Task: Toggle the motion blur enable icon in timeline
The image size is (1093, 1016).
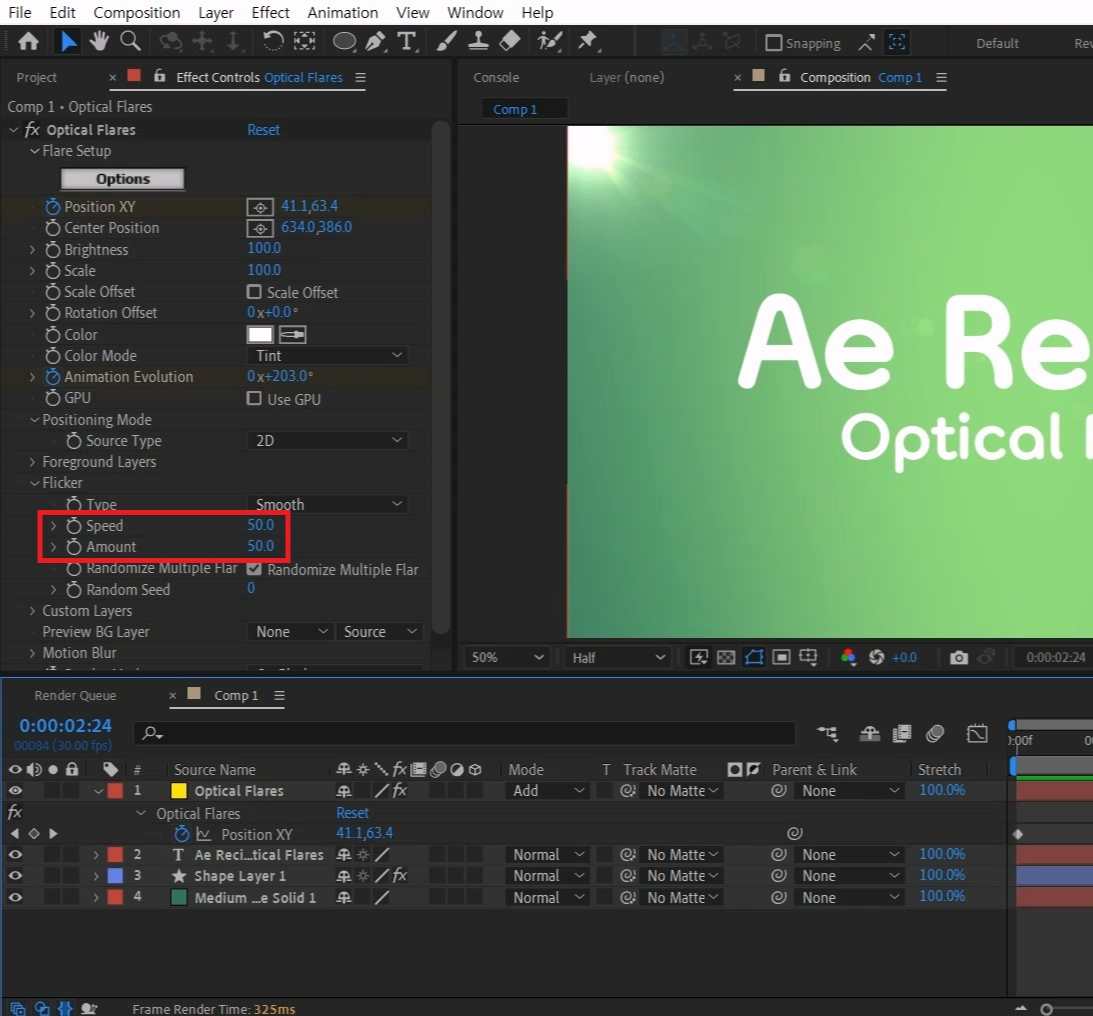Action: [x=935, y=733]
